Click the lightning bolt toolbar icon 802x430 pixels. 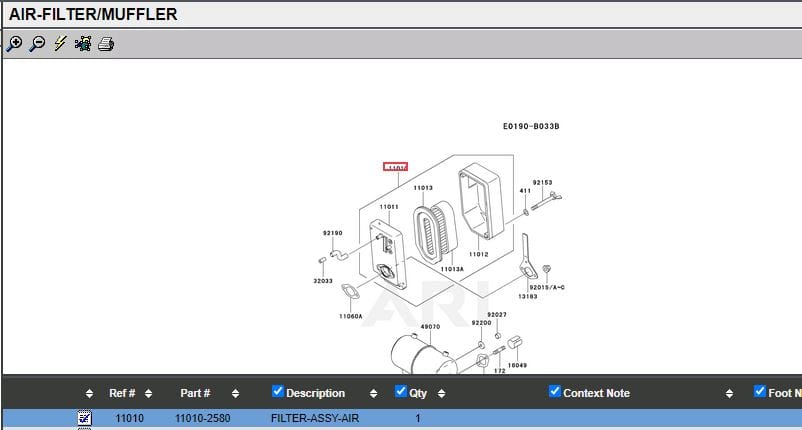click(x=60, y=44)
